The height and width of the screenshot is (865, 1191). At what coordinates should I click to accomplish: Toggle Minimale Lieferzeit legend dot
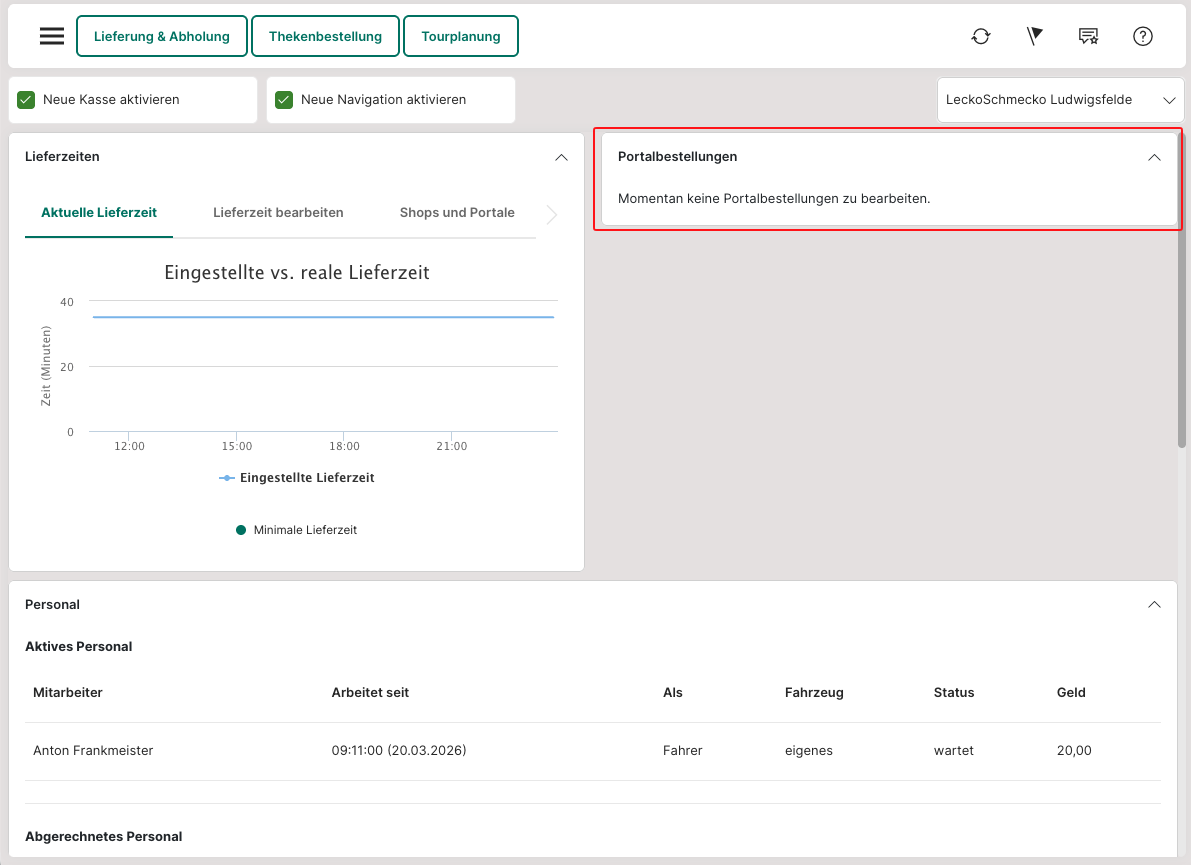241,530
